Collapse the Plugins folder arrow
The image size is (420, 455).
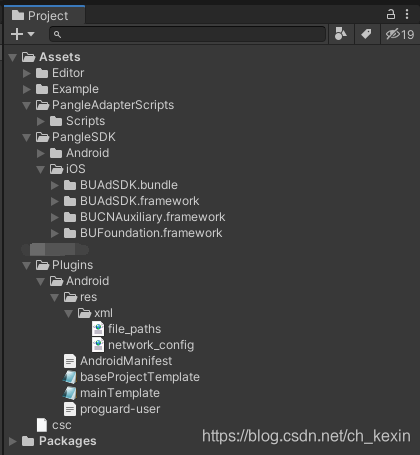pos(27,265)
